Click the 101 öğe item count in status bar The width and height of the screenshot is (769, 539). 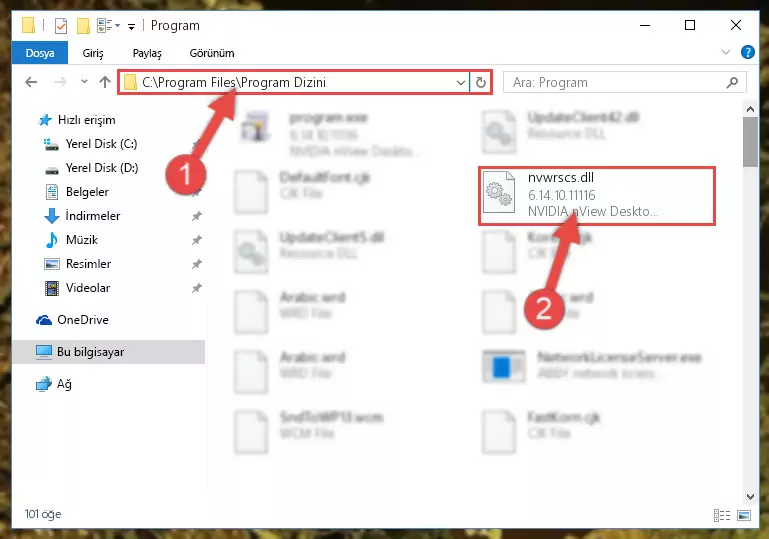[x=43, y=514]
